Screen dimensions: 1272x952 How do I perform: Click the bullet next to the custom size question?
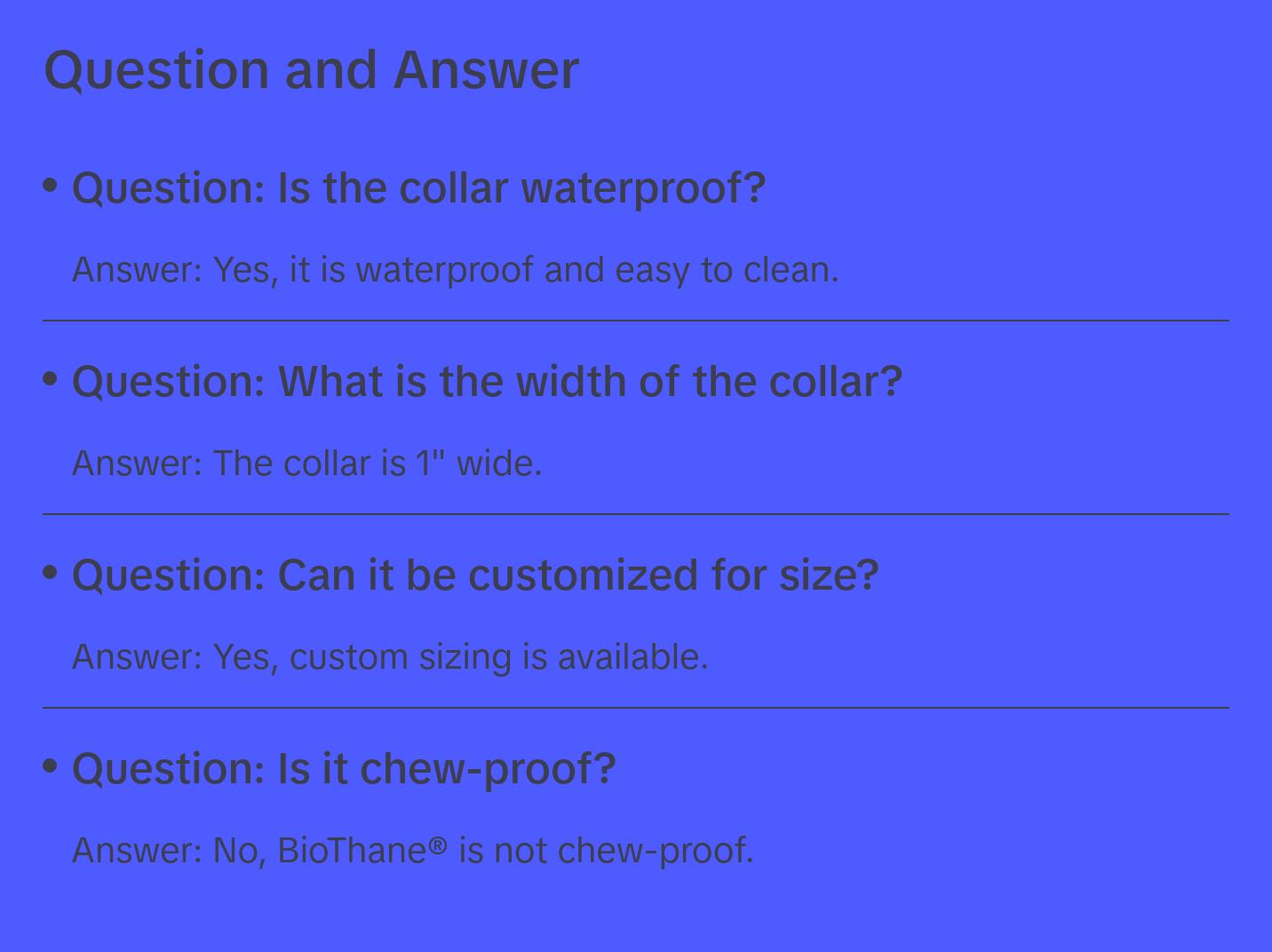[51, 573]
